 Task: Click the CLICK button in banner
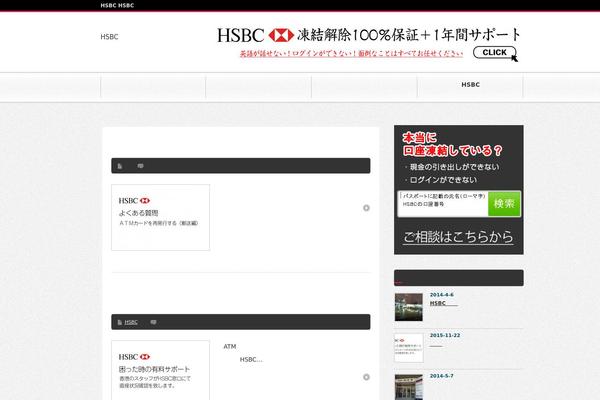(x=494, y=52)
